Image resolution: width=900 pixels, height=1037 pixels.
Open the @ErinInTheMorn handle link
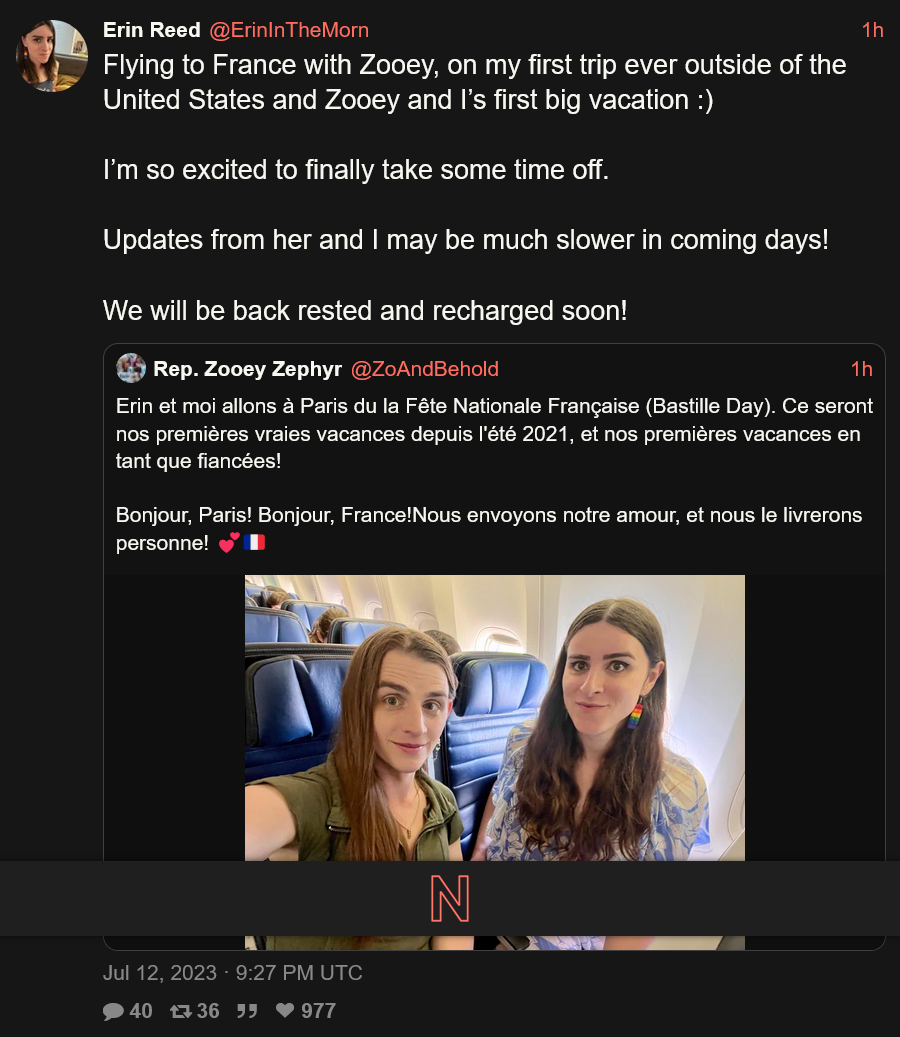tap(289, 30)
